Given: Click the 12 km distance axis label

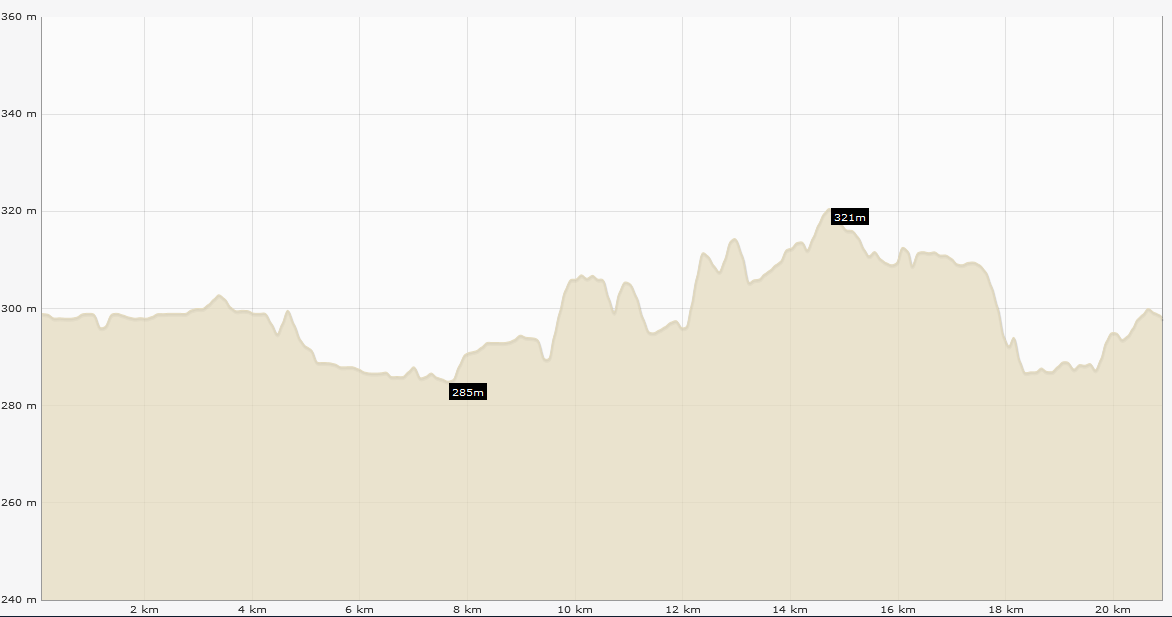Looking at the screenshot, I should click(x=682, y=609).
